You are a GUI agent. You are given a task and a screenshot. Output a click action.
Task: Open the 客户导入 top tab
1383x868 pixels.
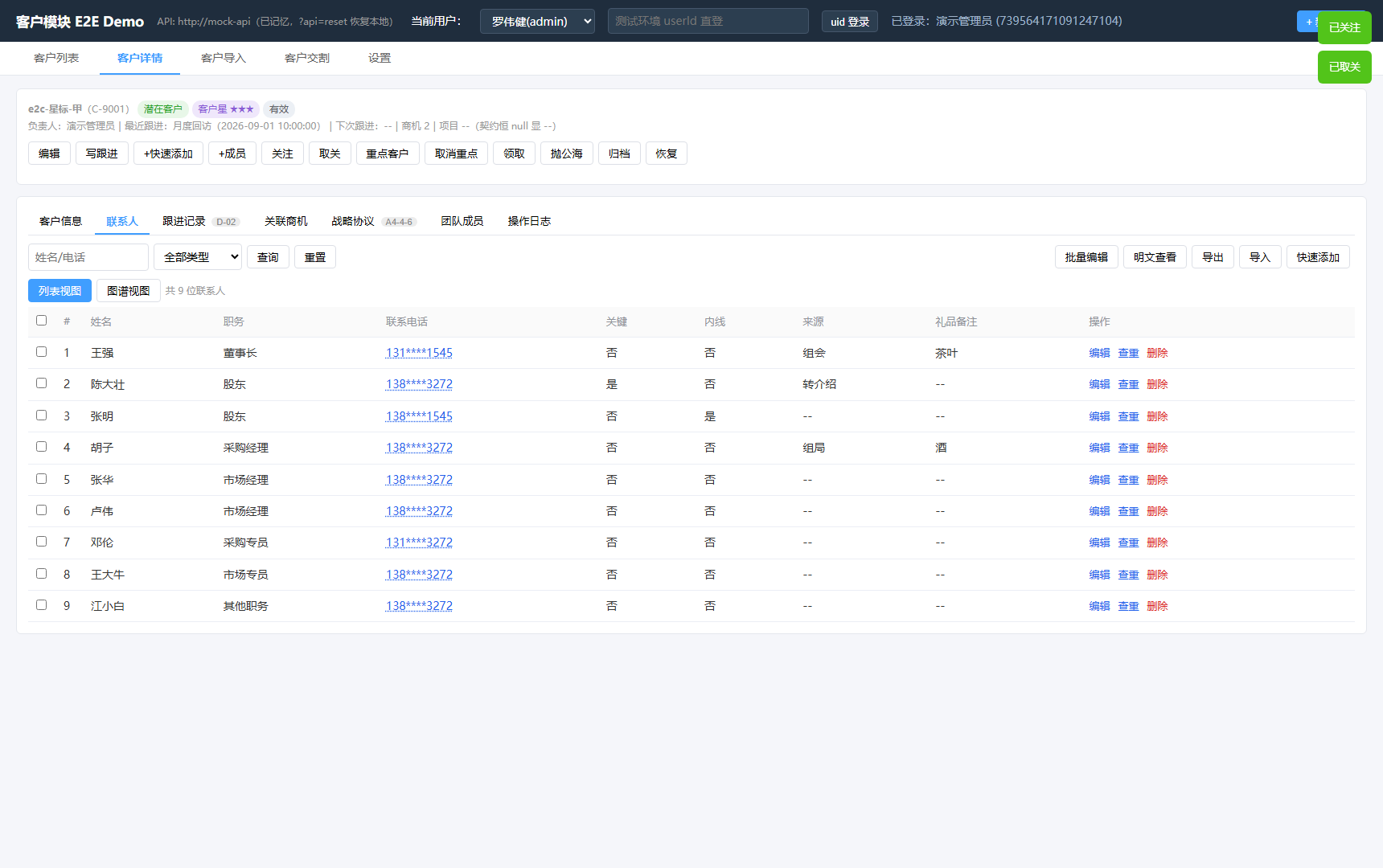click(224, 58)
